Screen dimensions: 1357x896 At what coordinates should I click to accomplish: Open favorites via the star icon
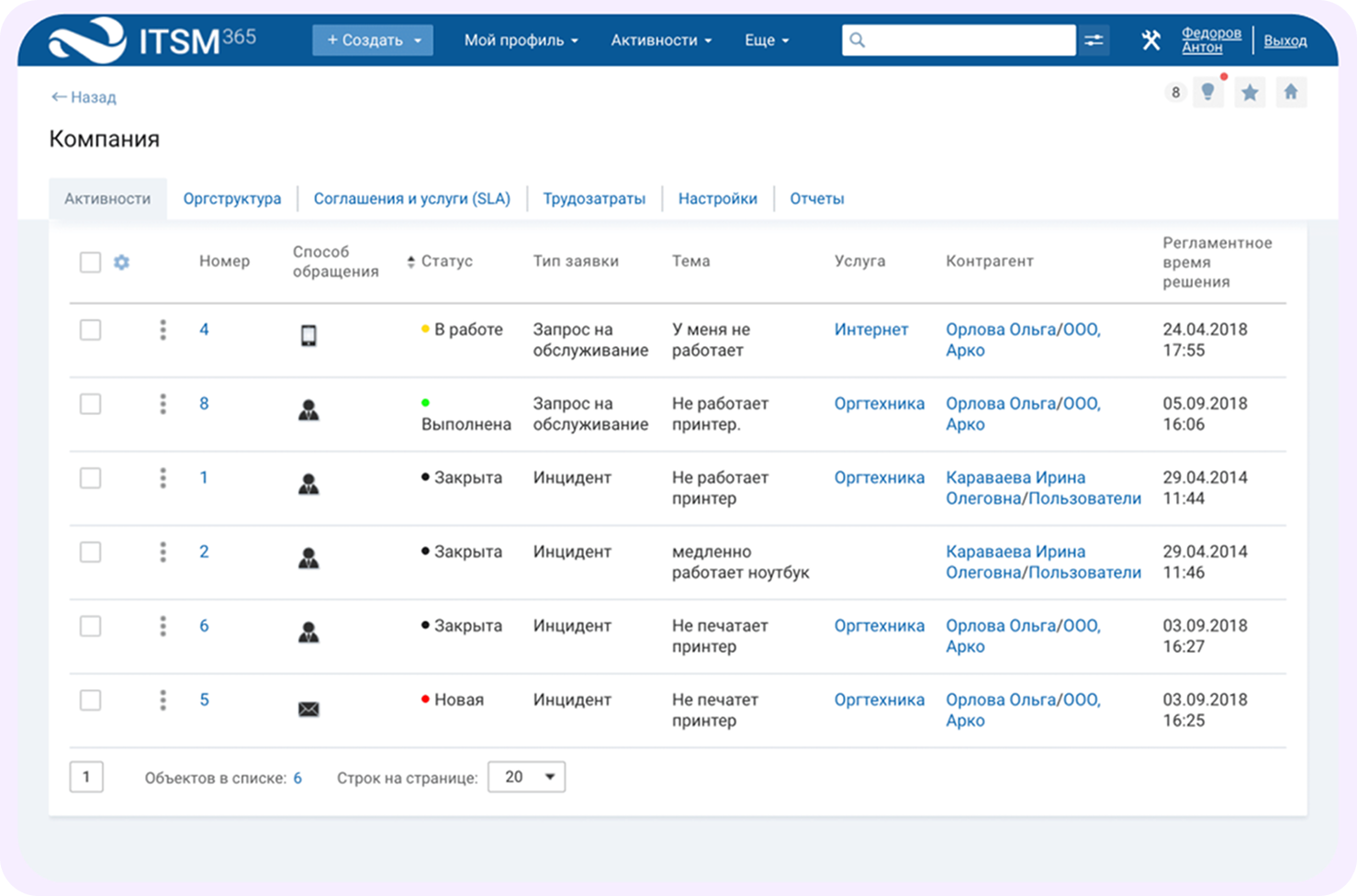coord(1250,91)
